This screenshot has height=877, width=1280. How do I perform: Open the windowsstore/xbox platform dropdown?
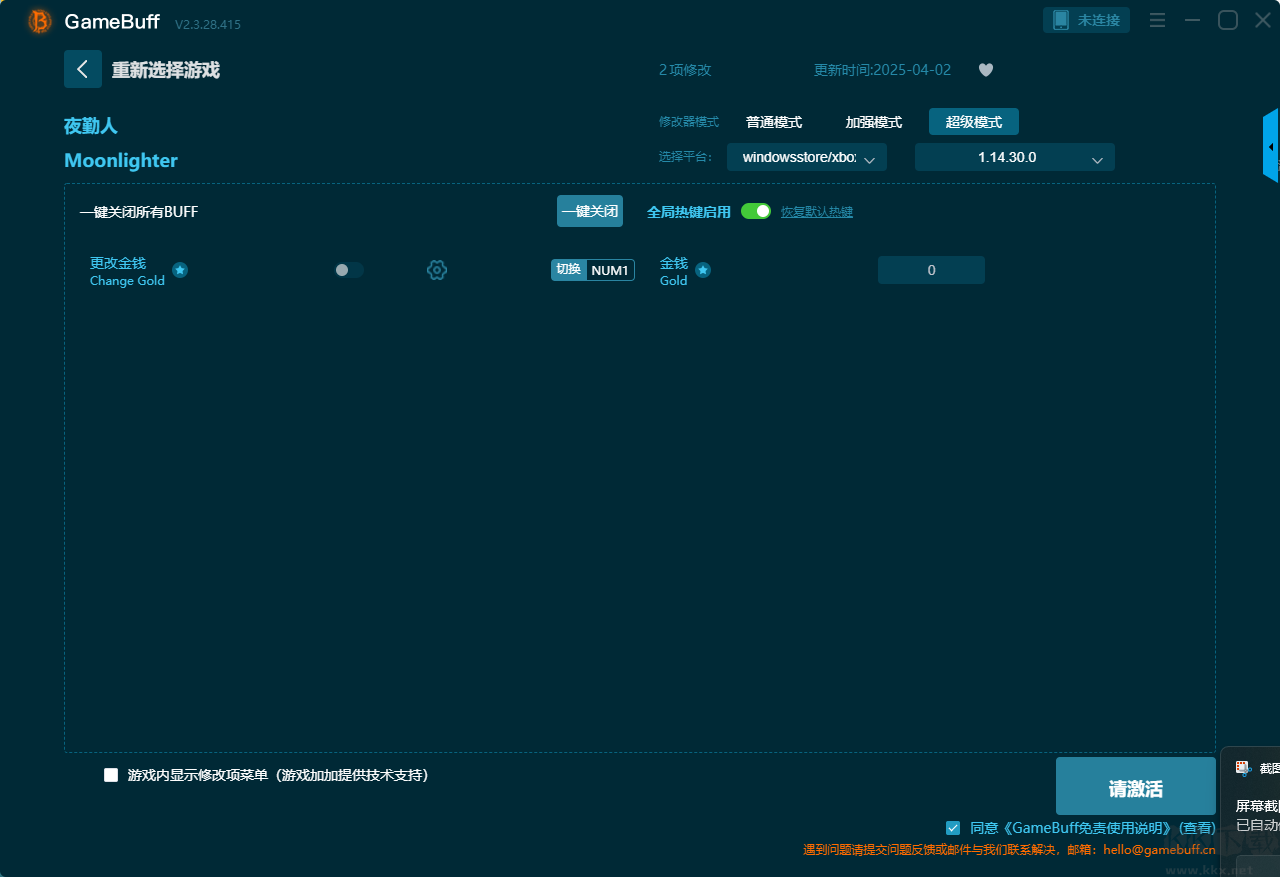point(807,157)
